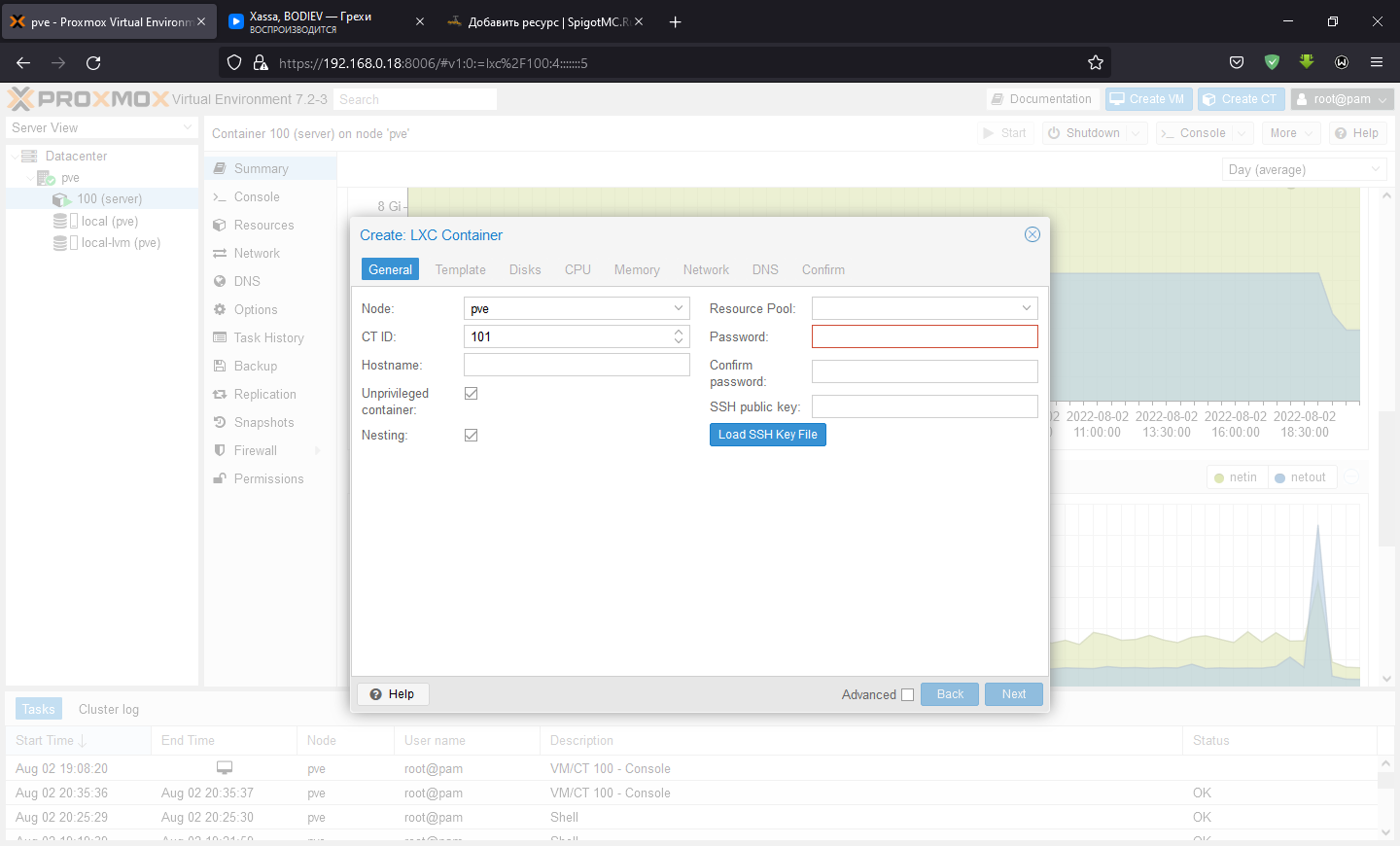Expand the Node dropdown

(679, 308)
